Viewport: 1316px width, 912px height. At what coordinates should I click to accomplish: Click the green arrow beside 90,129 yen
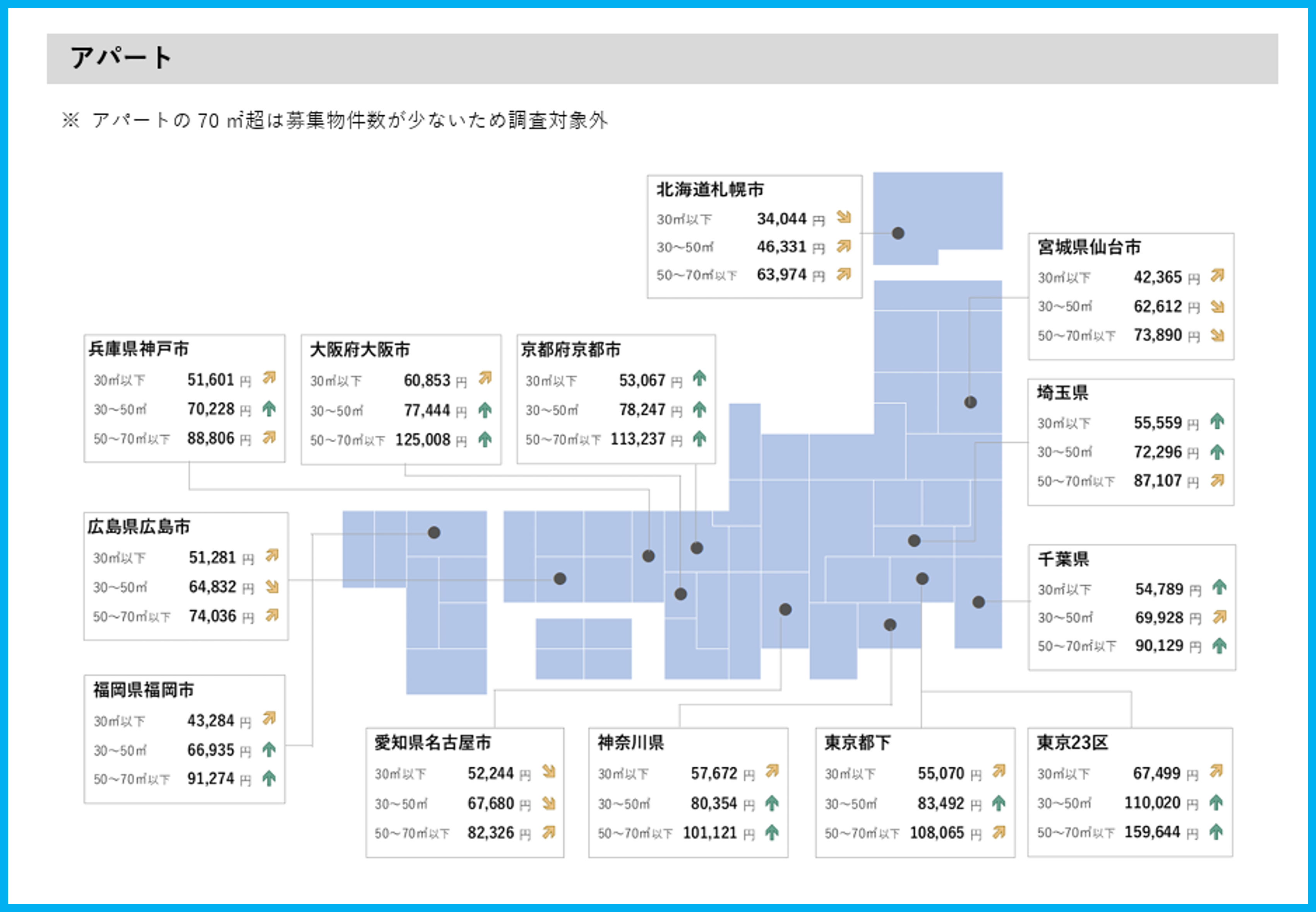(x=1219, y=646)
